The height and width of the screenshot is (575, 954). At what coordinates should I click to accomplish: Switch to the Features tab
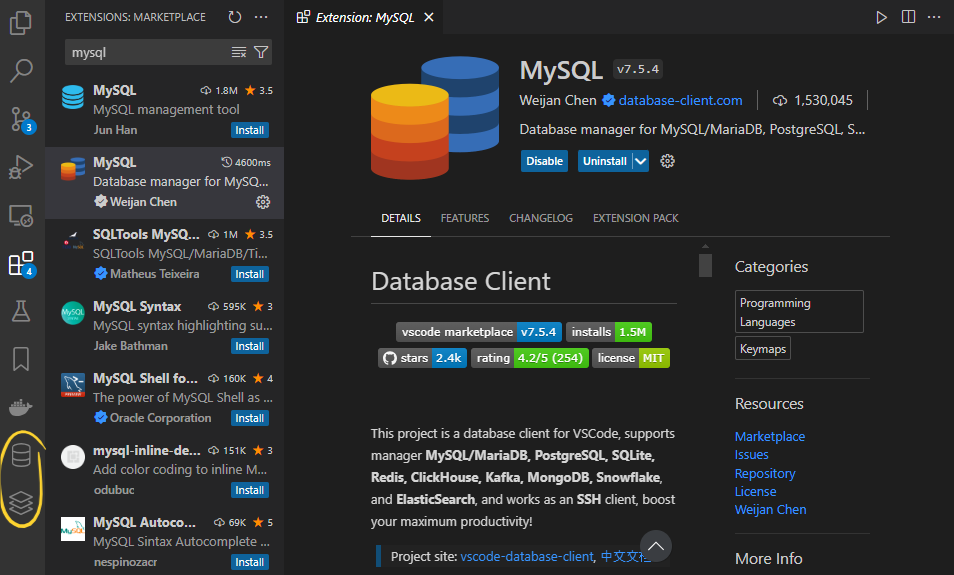465,218
